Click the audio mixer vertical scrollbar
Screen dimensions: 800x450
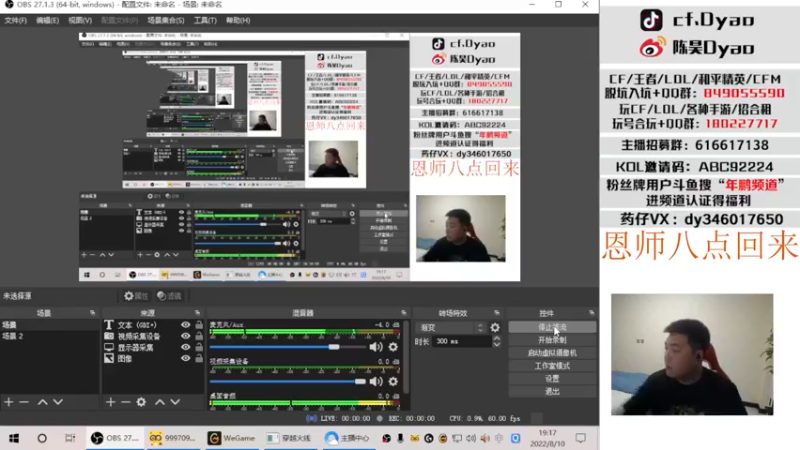click(406, 357)
